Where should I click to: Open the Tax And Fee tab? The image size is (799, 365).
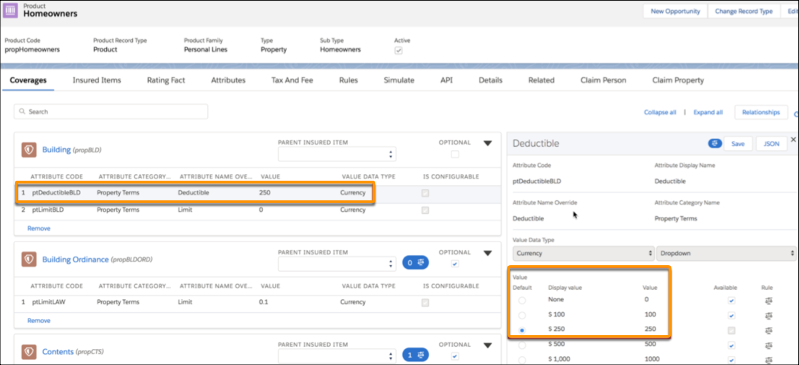pos(292,80)
